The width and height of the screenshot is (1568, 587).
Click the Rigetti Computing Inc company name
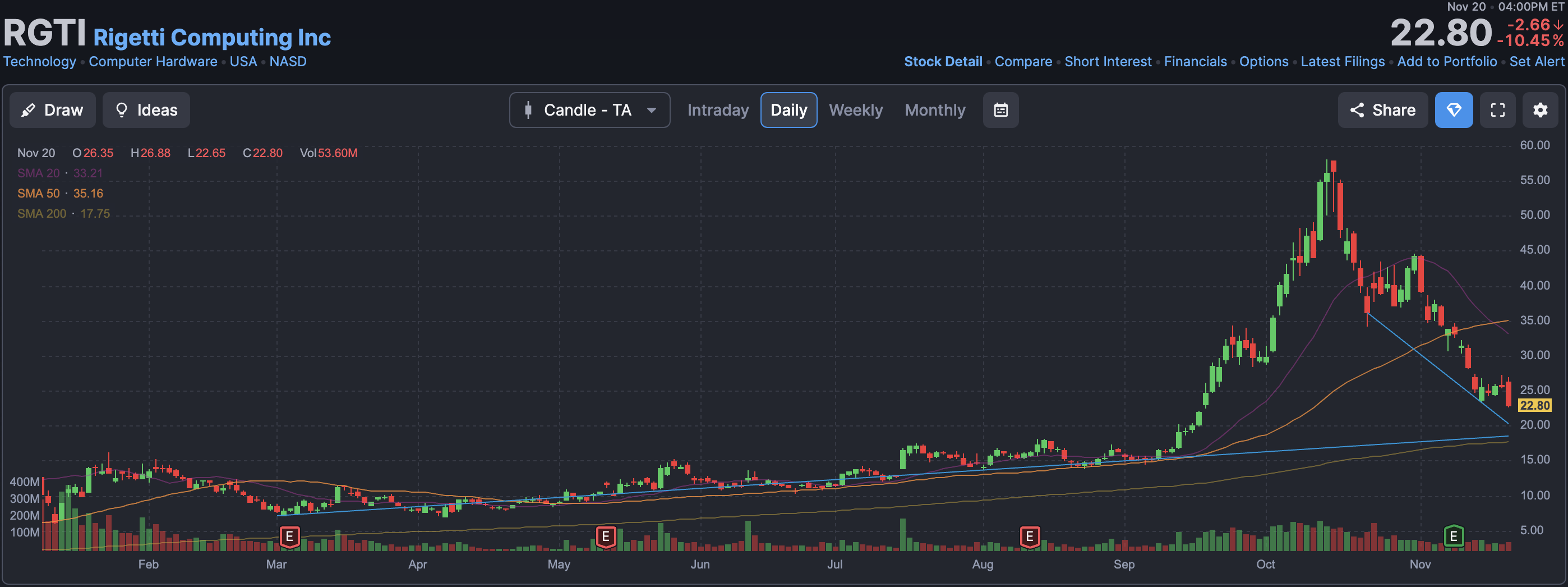212,38
